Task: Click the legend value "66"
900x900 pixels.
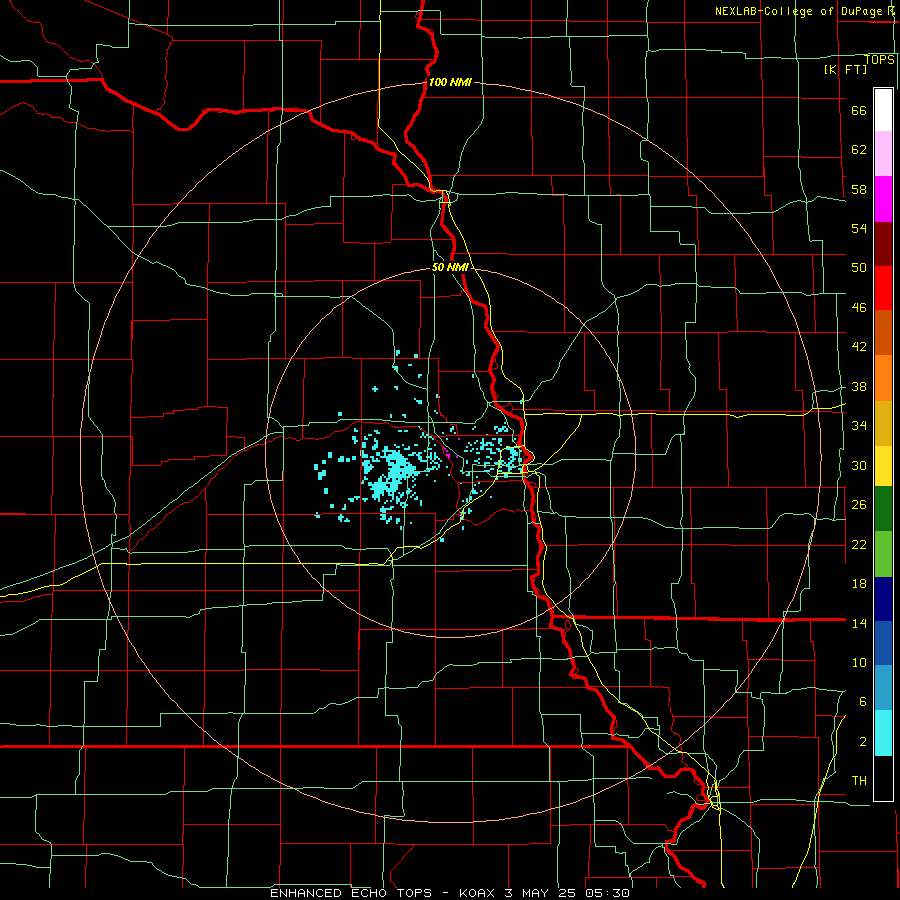Action: [x=859, y=111]
